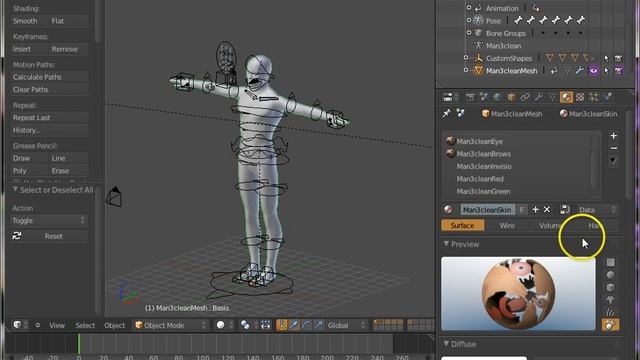Click the Smooth shading button
This screenshot has width=640, height=360.
click(29, 21)
